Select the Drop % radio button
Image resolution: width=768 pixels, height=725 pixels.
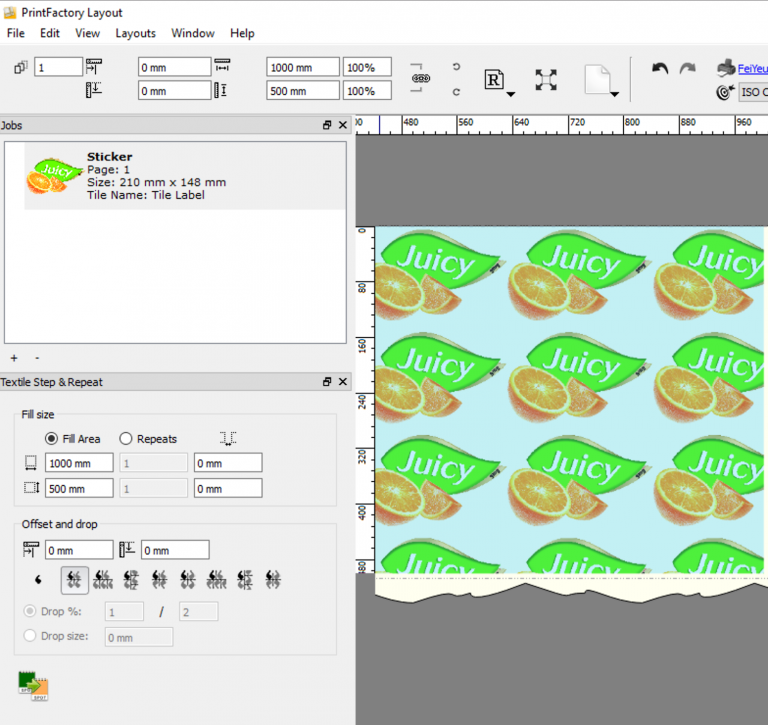click(x=30, y=611)
